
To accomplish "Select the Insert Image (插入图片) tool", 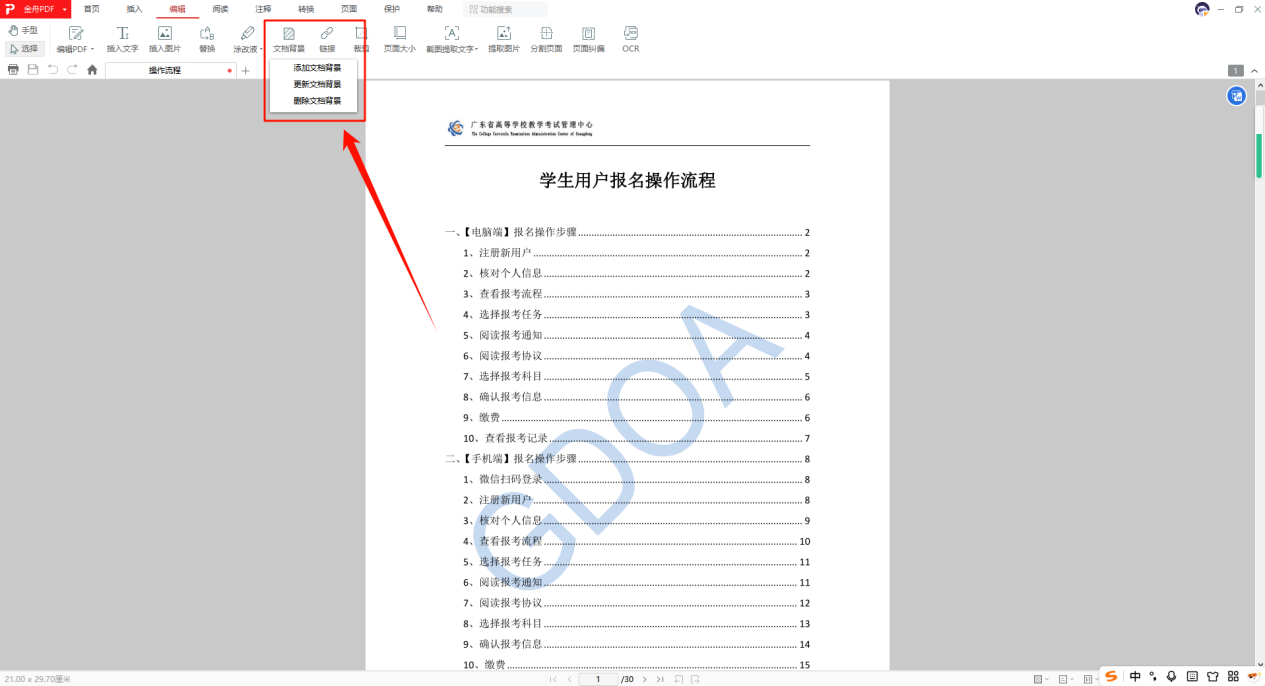I will click(164, 38).
